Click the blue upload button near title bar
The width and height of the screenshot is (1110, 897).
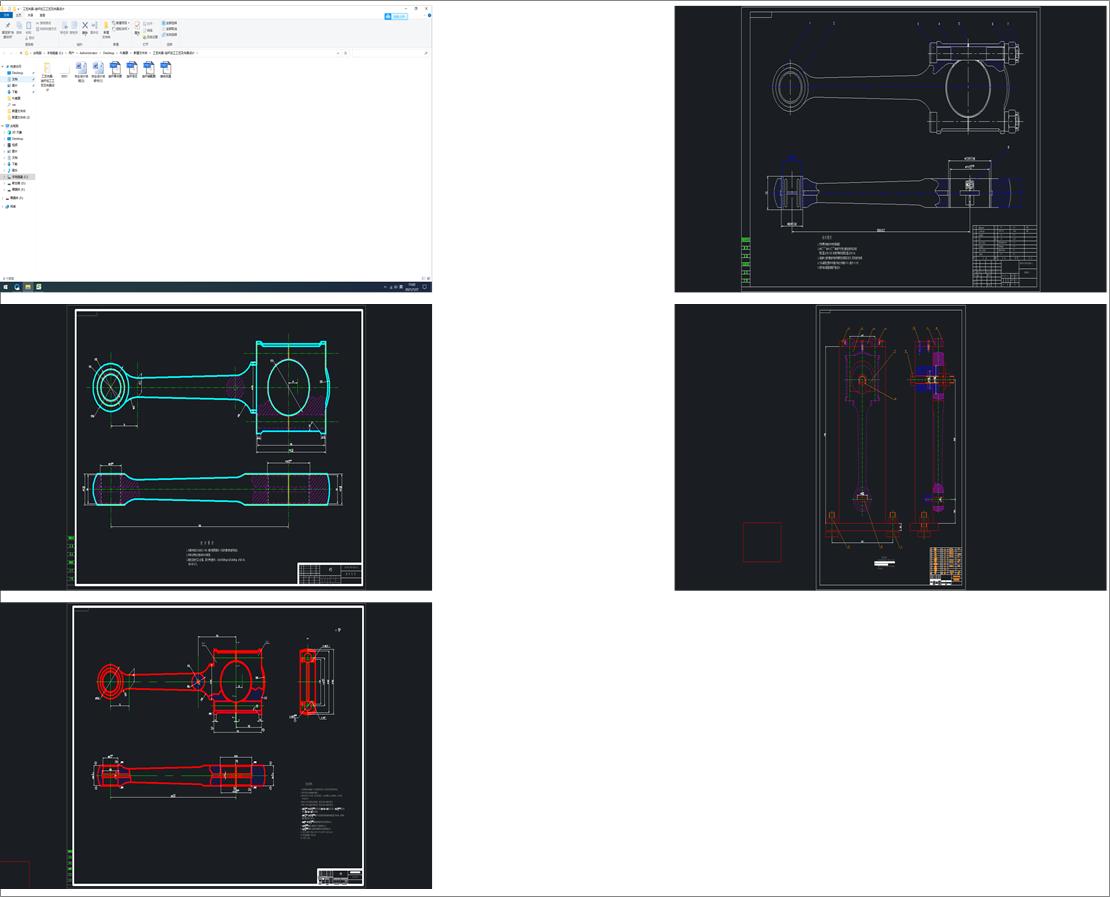point(396,16)
